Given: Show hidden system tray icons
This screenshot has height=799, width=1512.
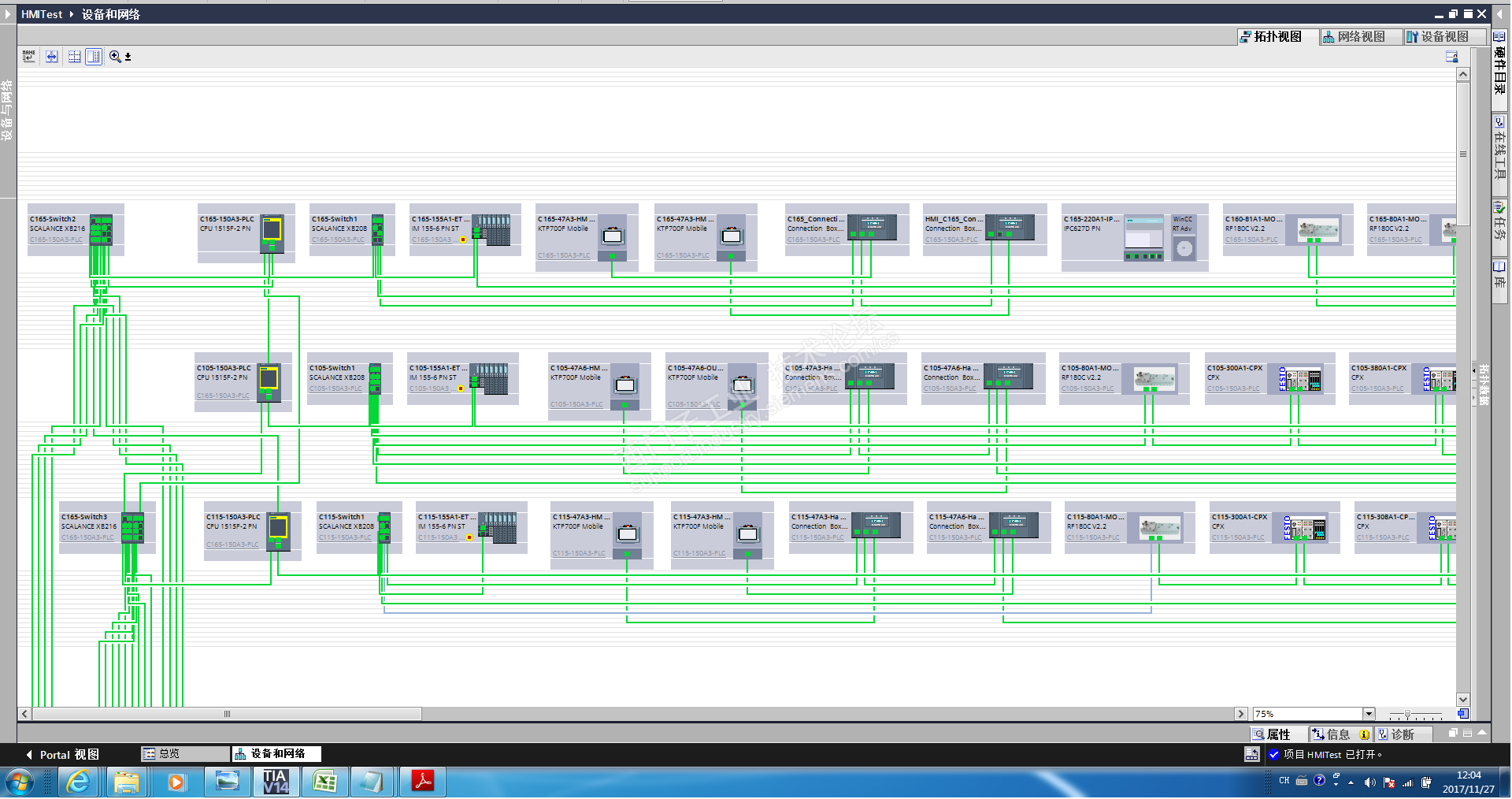Looking at the screenshot, I should tap(1351, 782).
